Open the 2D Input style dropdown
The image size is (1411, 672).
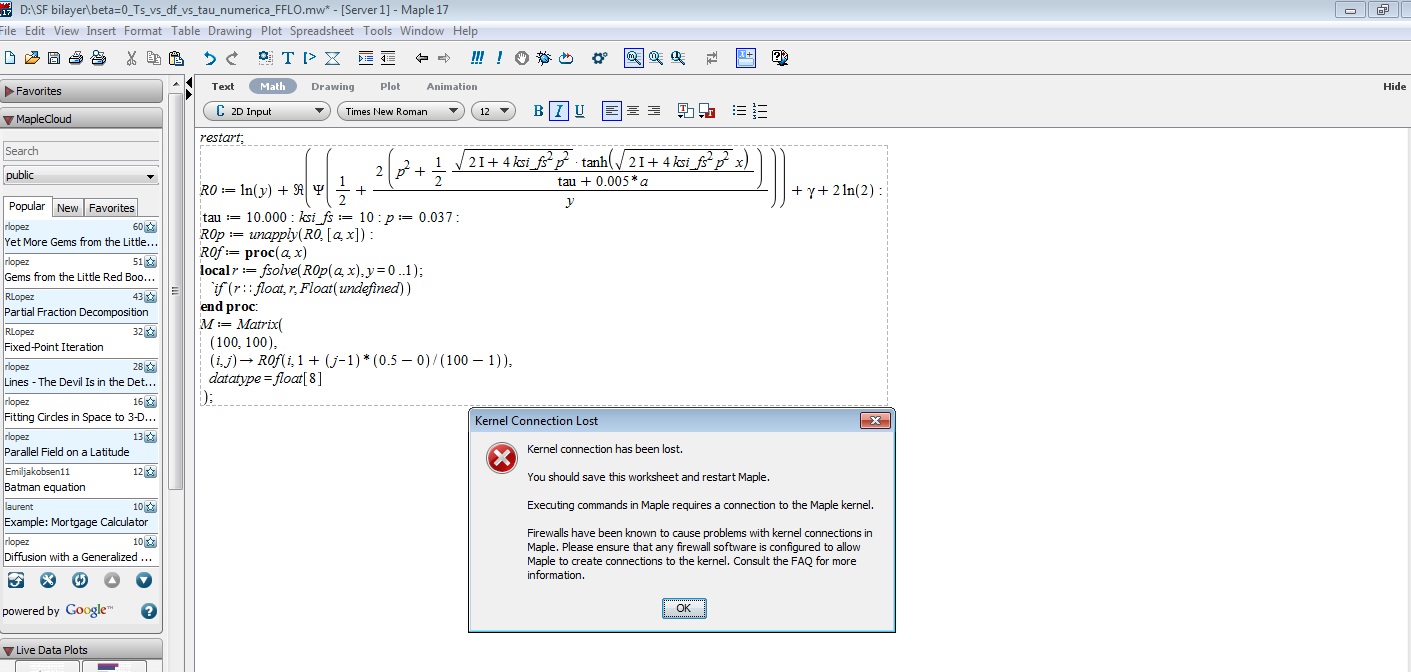[x=266, y=111]
